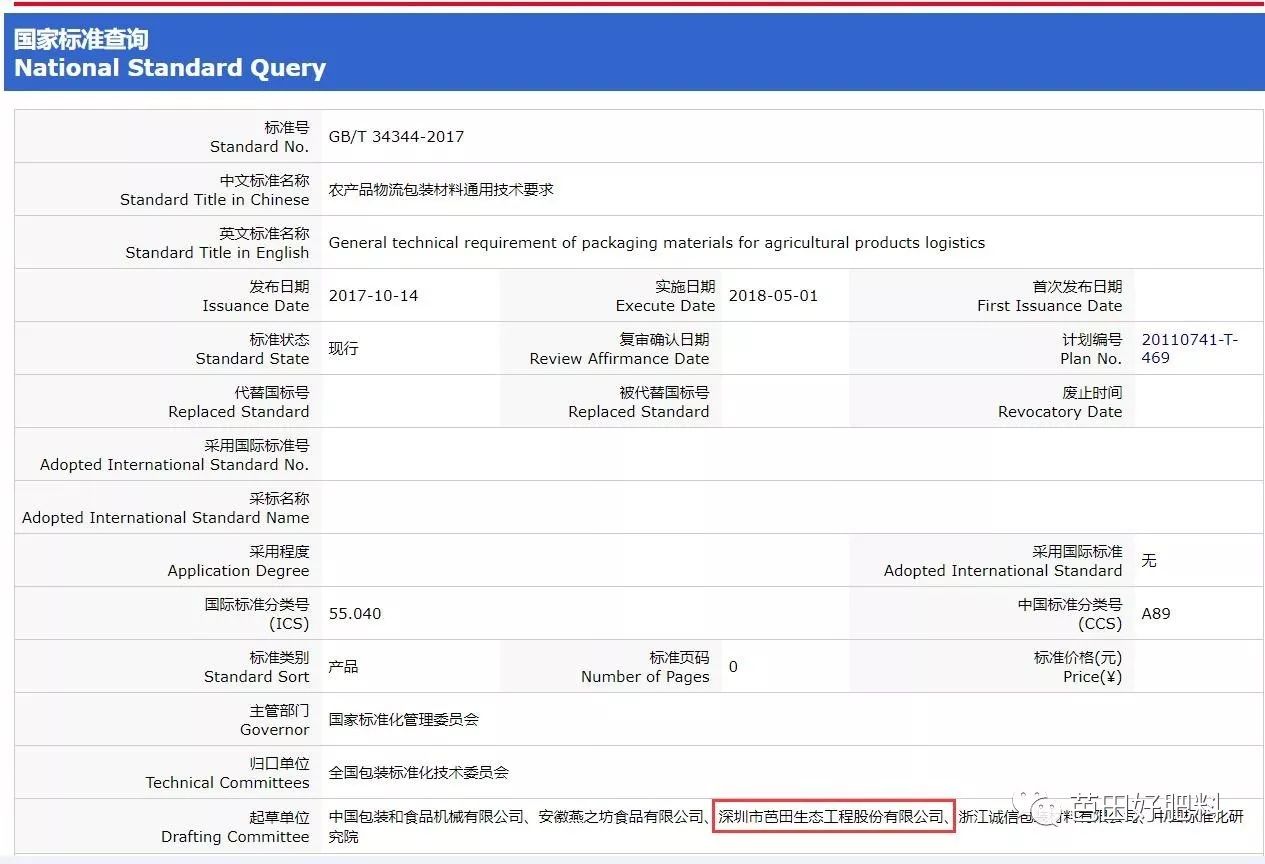Click the plan number 20110741-T-469

coord(1190,349)
